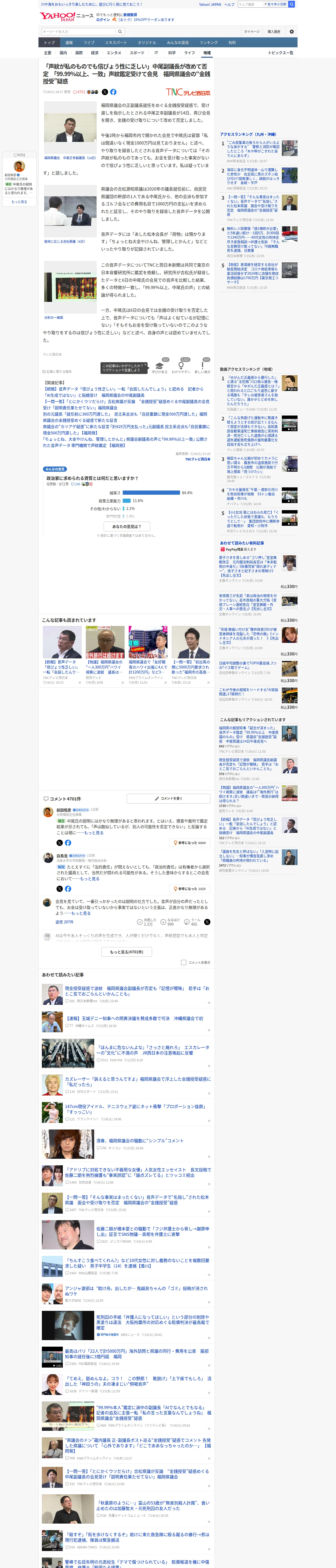Viewport: 336px width, 1568px height.
Task: Switch to the 速報 tab
Action: pyautogui.click(x=69, y=43)
